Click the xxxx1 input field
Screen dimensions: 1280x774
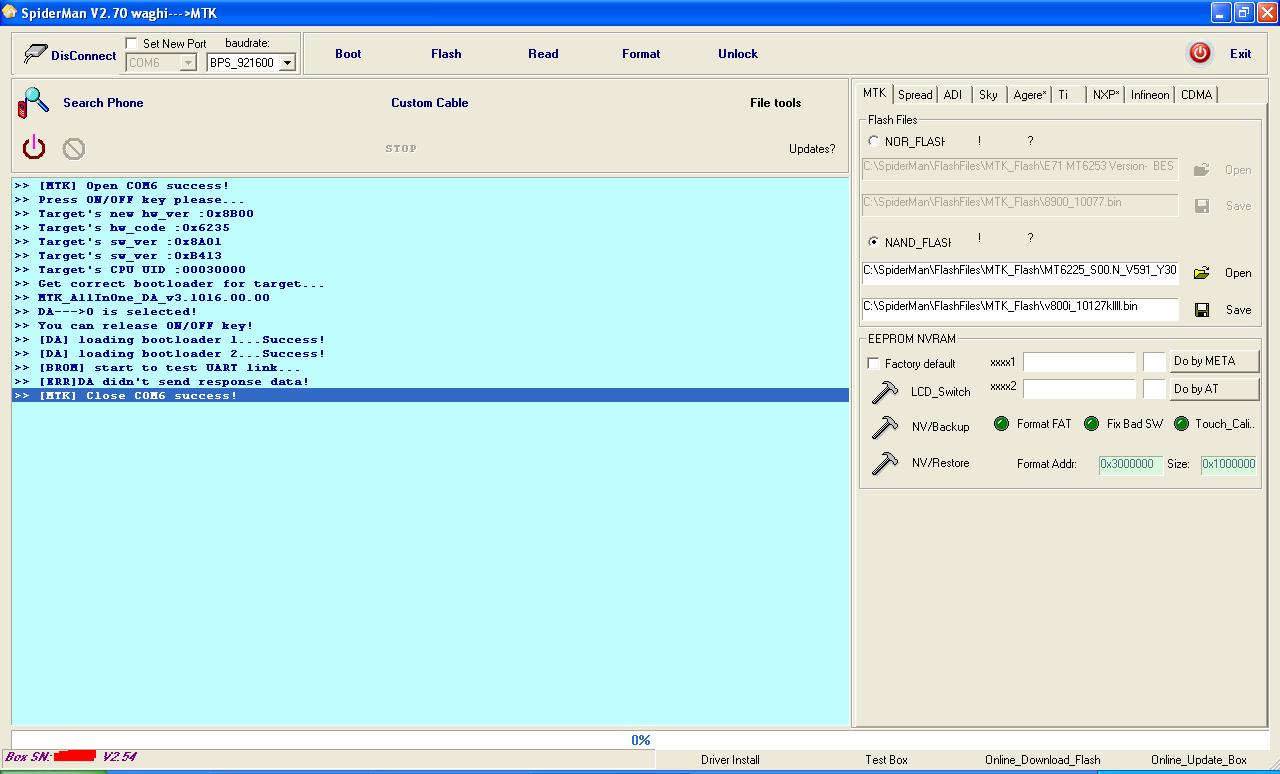click(1079, 362)
